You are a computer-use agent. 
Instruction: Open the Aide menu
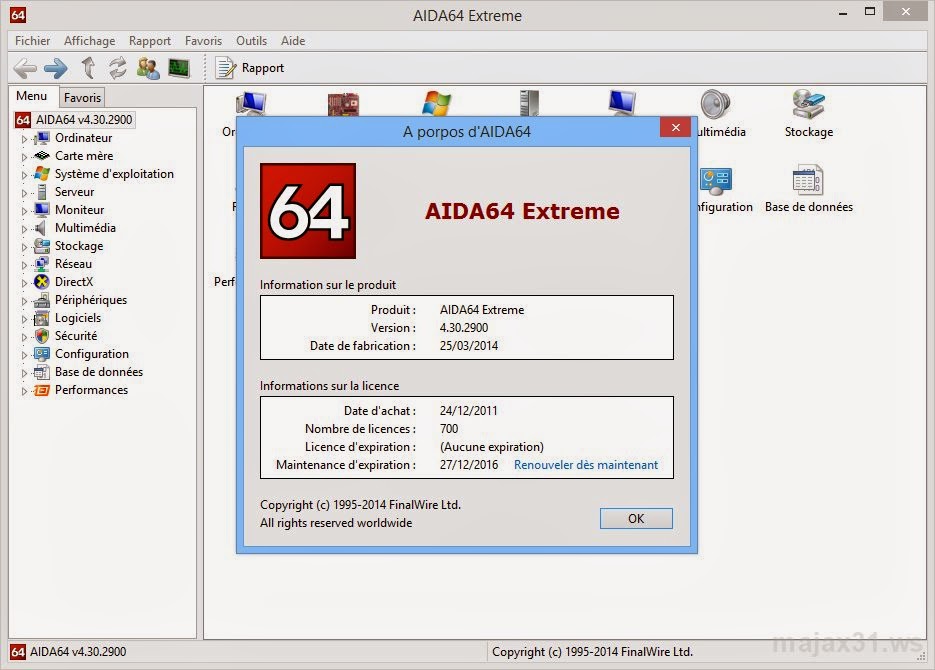tap(293, 41)
